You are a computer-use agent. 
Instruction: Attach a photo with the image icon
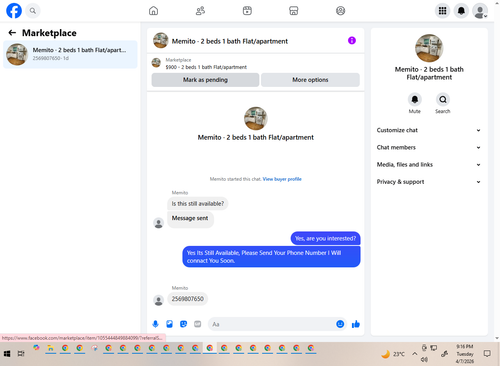click(169, 324)
